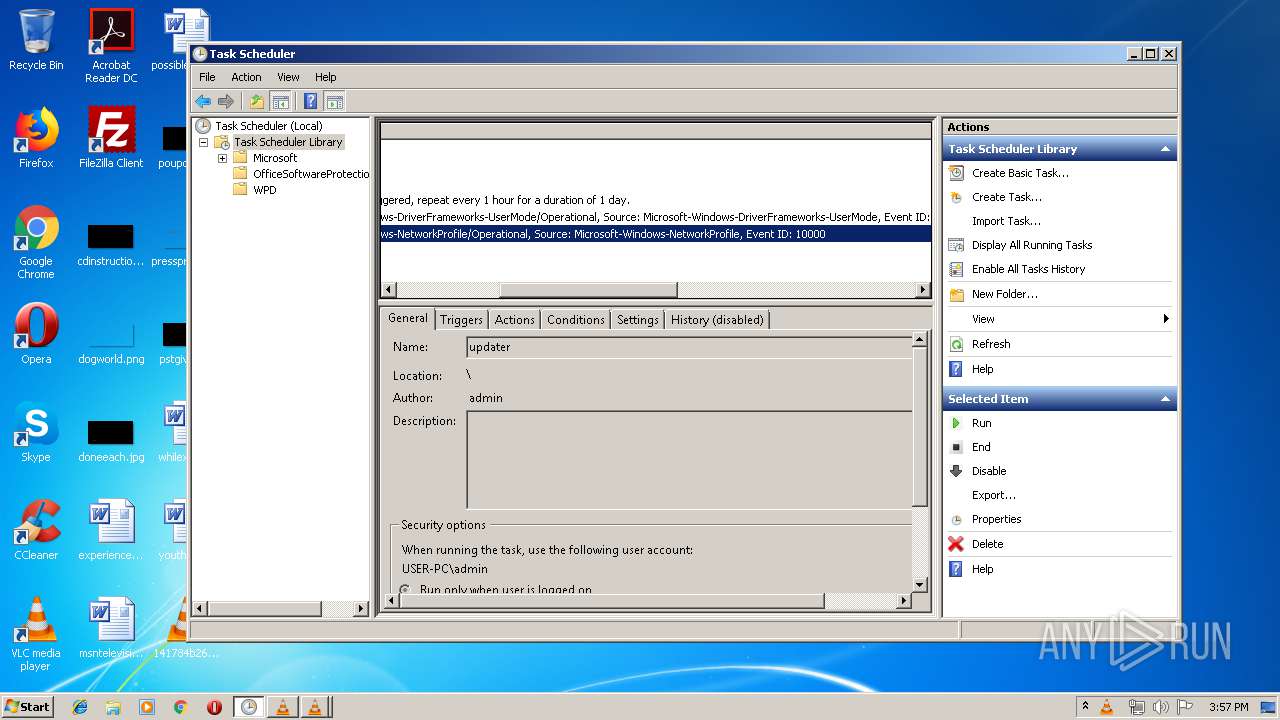This screenshot has width=1280, height=720.
Task: Expand the Microsoft folder in the tree
Action: pyautogui.click(x=222, y=158)
